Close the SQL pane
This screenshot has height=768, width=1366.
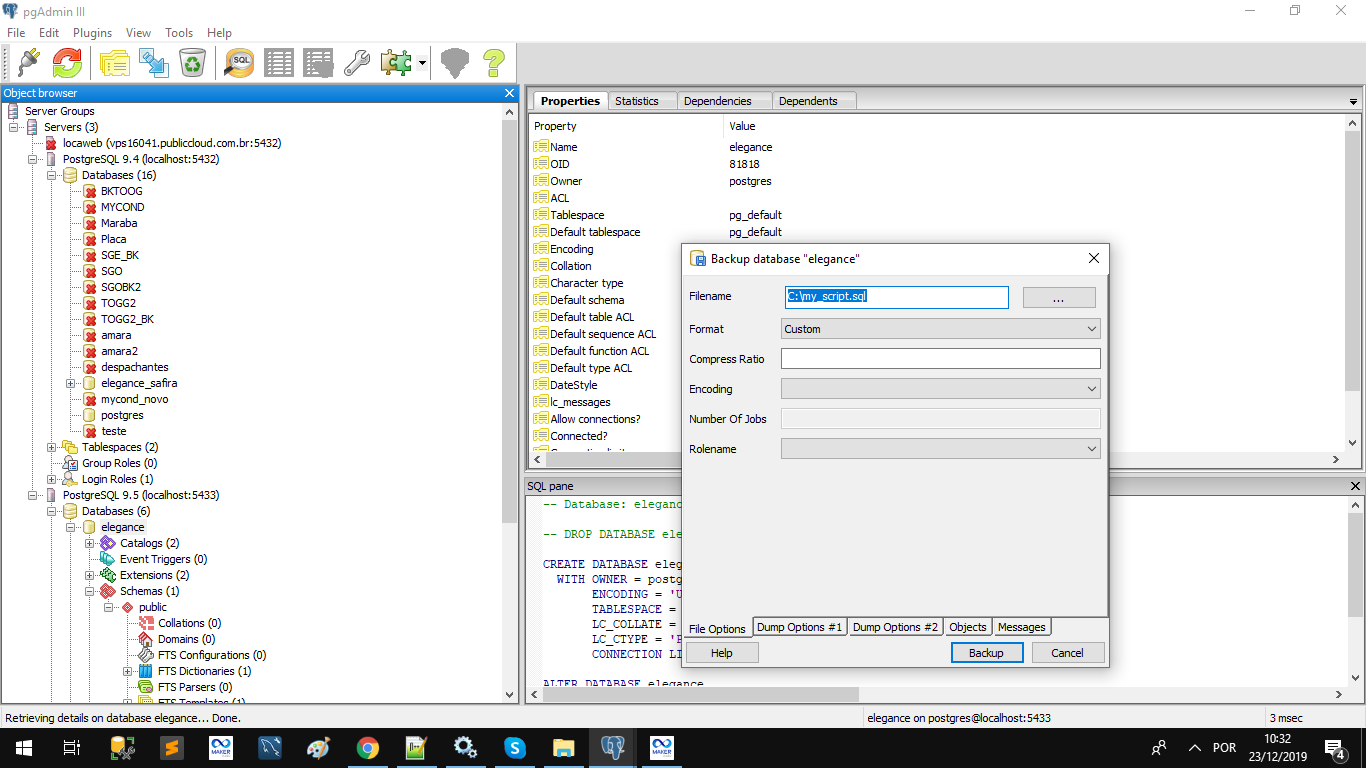point(1355,486)
